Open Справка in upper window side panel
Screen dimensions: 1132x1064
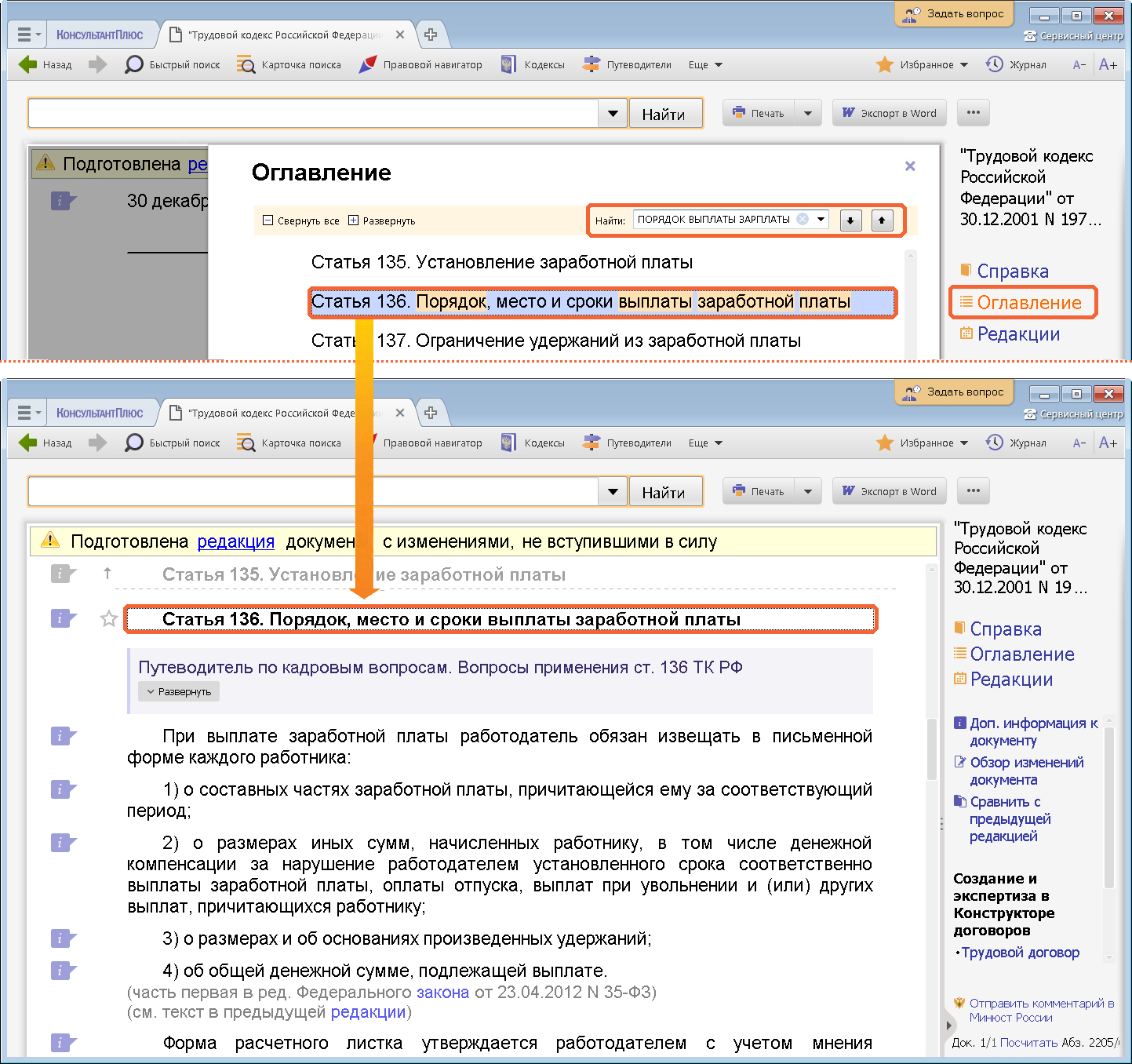click(1005, 271)
